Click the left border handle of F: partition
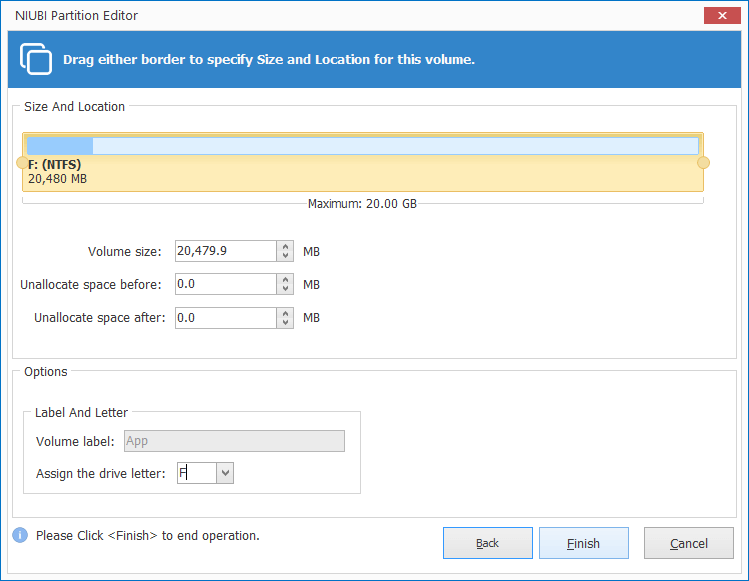Screen dimensions: 749x581 [x=22, y=163]
